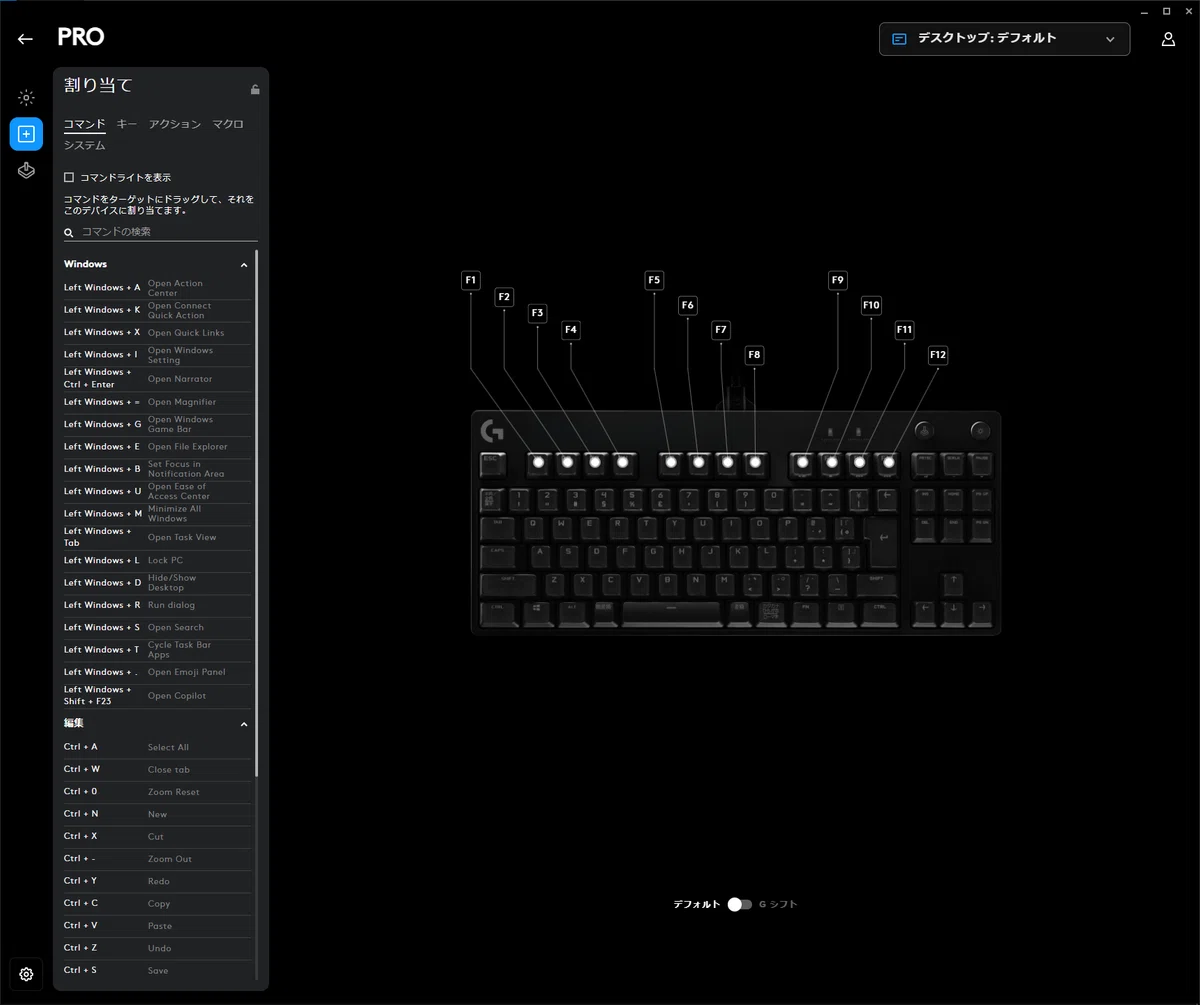The height and width of the screenshot is (1005, 1200).
Task: Select Ctrl + A Select All command
Action: [x=158, y=747]
